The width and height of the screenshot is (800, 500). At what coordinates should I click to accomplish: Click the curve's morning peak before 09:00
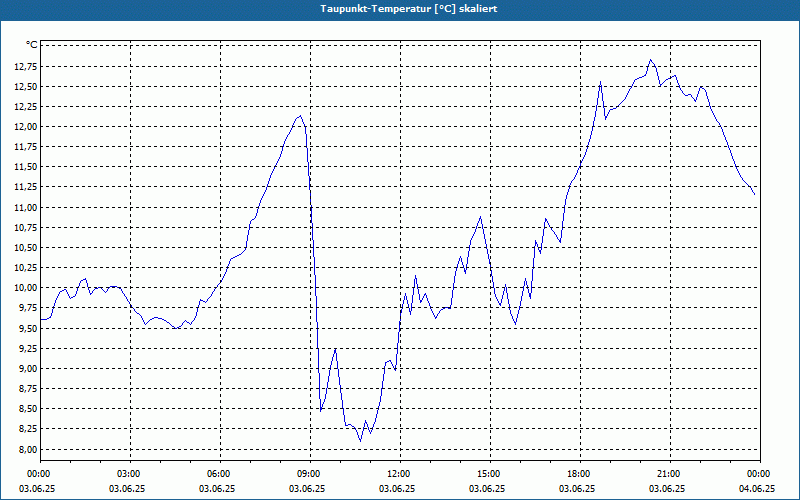301,116
